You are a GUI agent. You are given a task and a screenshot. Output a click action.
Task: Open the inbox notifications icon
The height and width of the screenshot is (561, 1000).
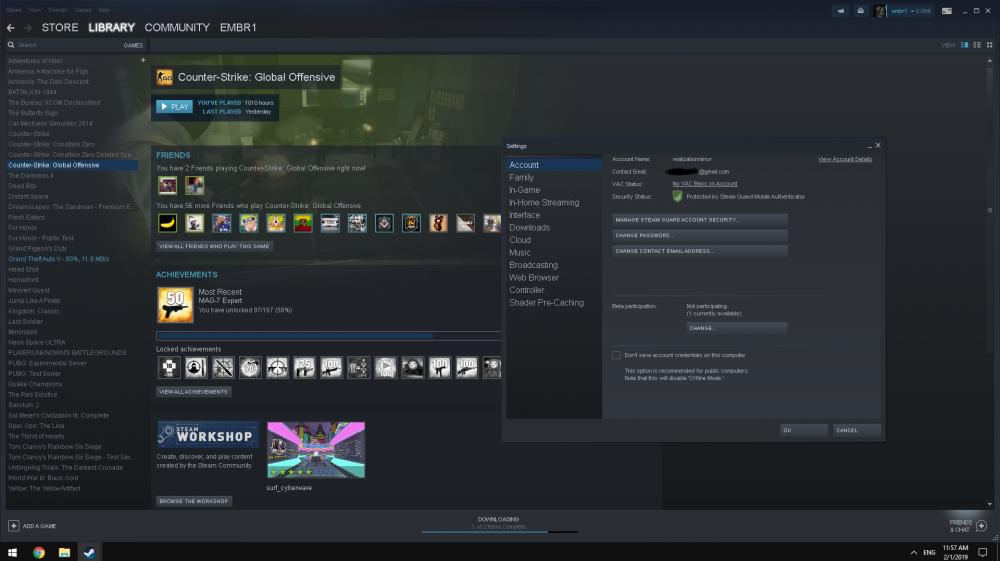pos(860,11)
